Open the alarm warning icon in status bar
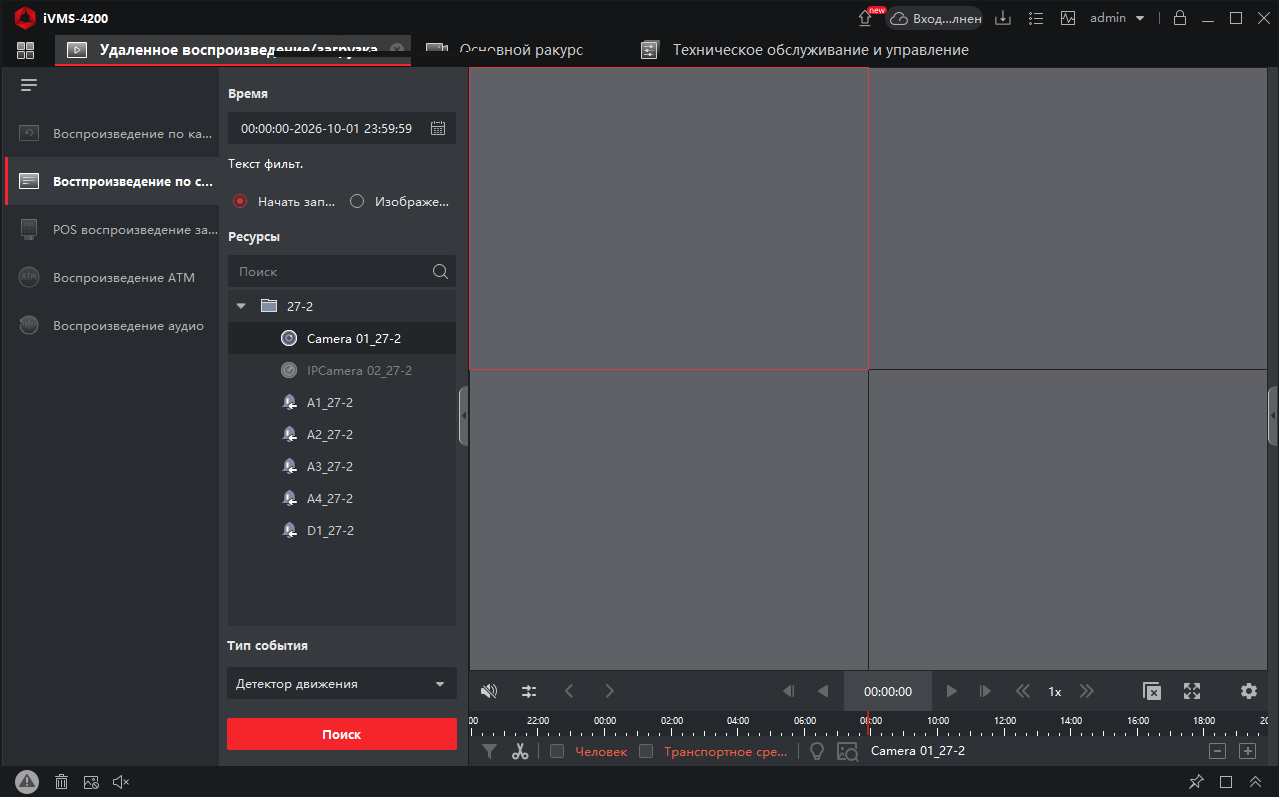Viewport: 1279px width, 797px height. pos(27,782)
